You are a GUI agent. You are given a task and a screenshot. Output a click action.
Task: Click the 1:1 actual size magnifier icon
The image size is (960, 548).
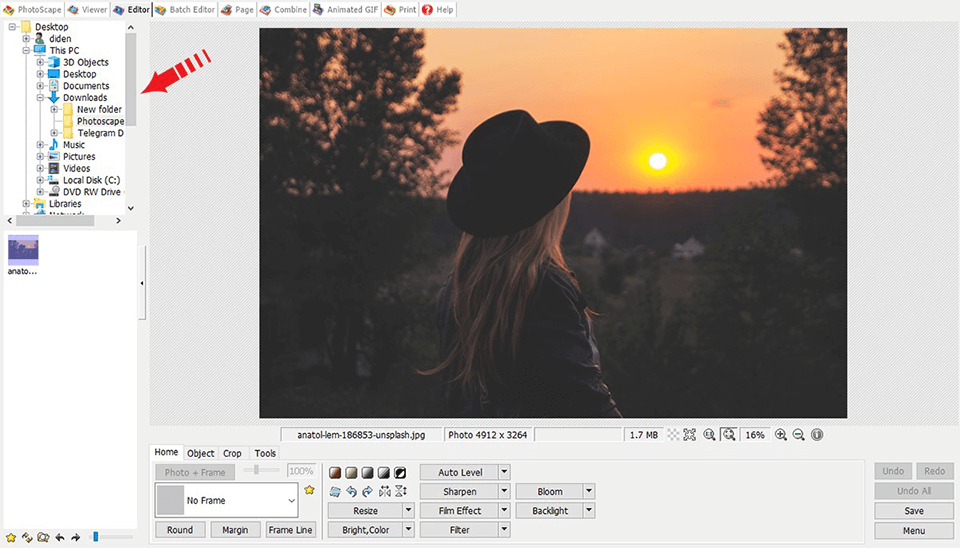[x=709, y=435]
